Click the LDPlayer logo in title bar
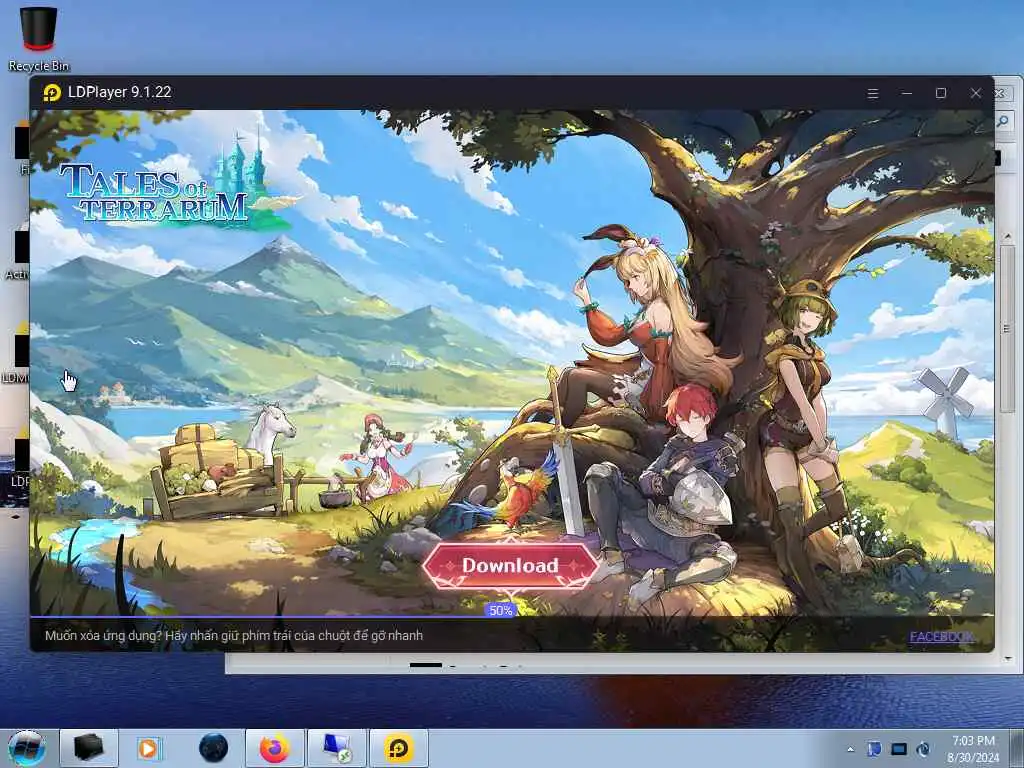The height and width of the screenshot is (768, 1024). [x=52, y=93]
